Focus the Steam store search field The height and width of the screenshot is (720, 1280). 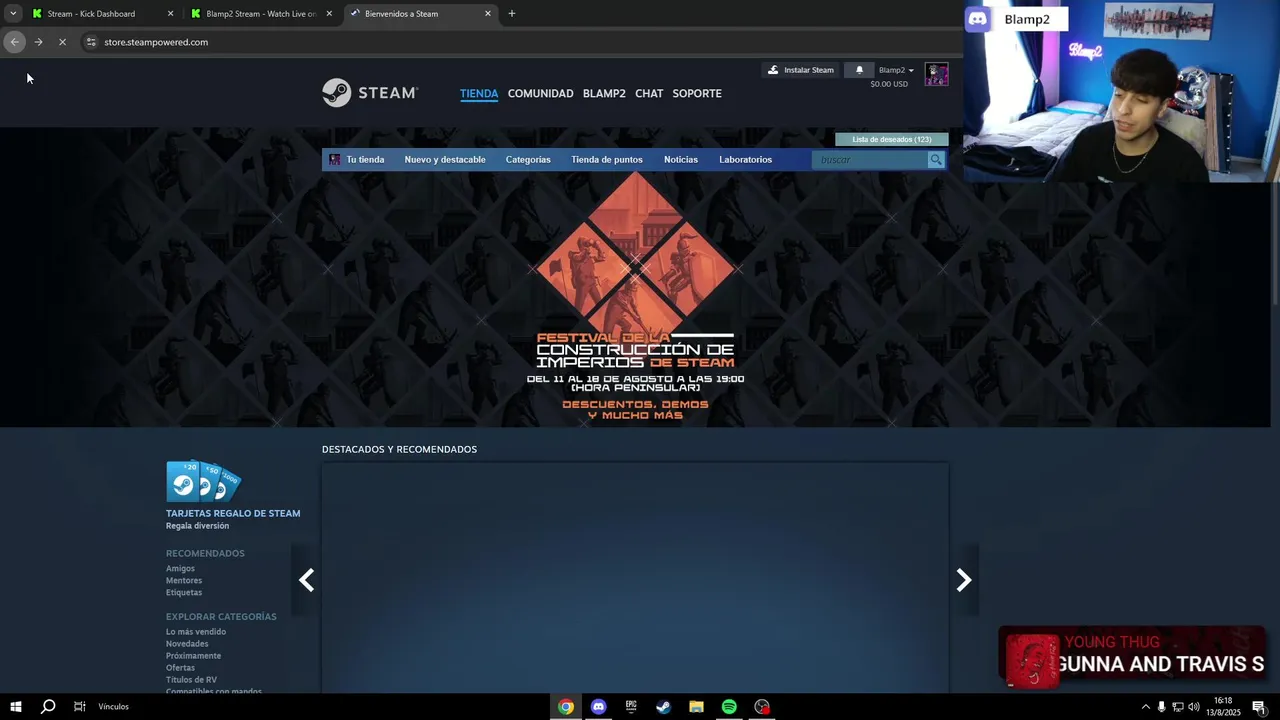(870, 159)
